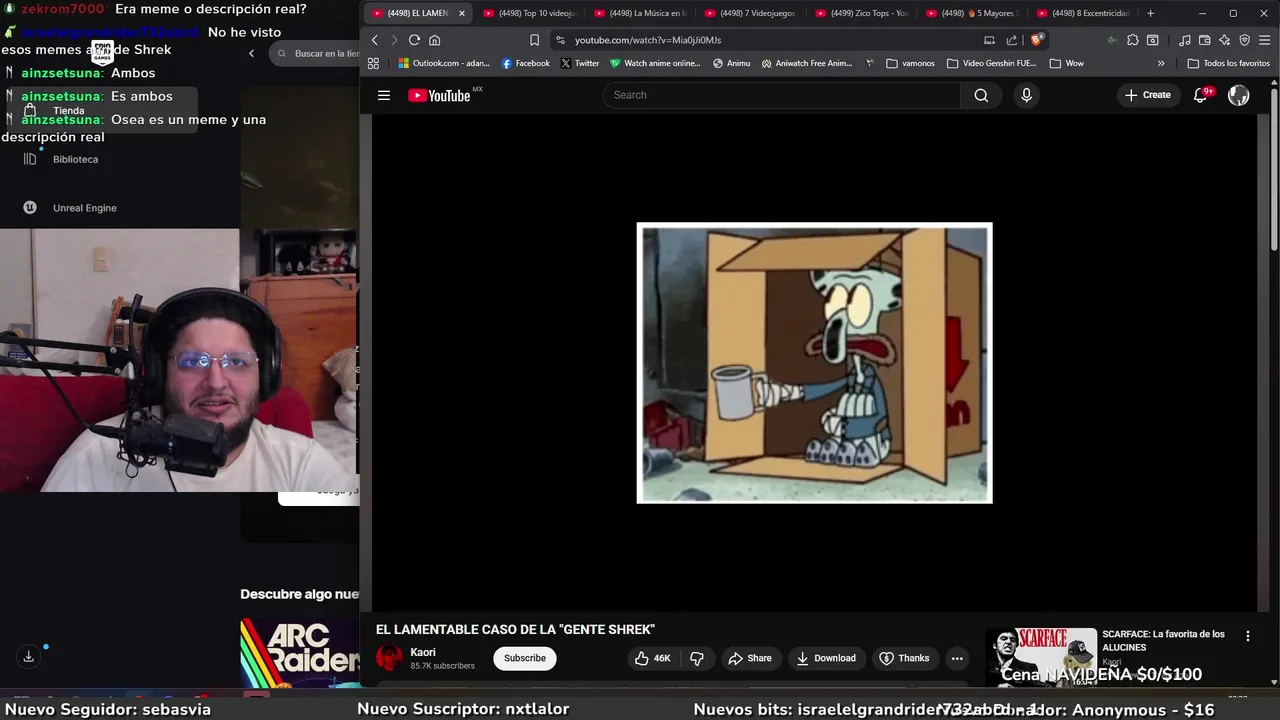Go back with the browser back arrow
Image resolution: width=1280 pixels, height=720 pixels.
coord(375,40)
